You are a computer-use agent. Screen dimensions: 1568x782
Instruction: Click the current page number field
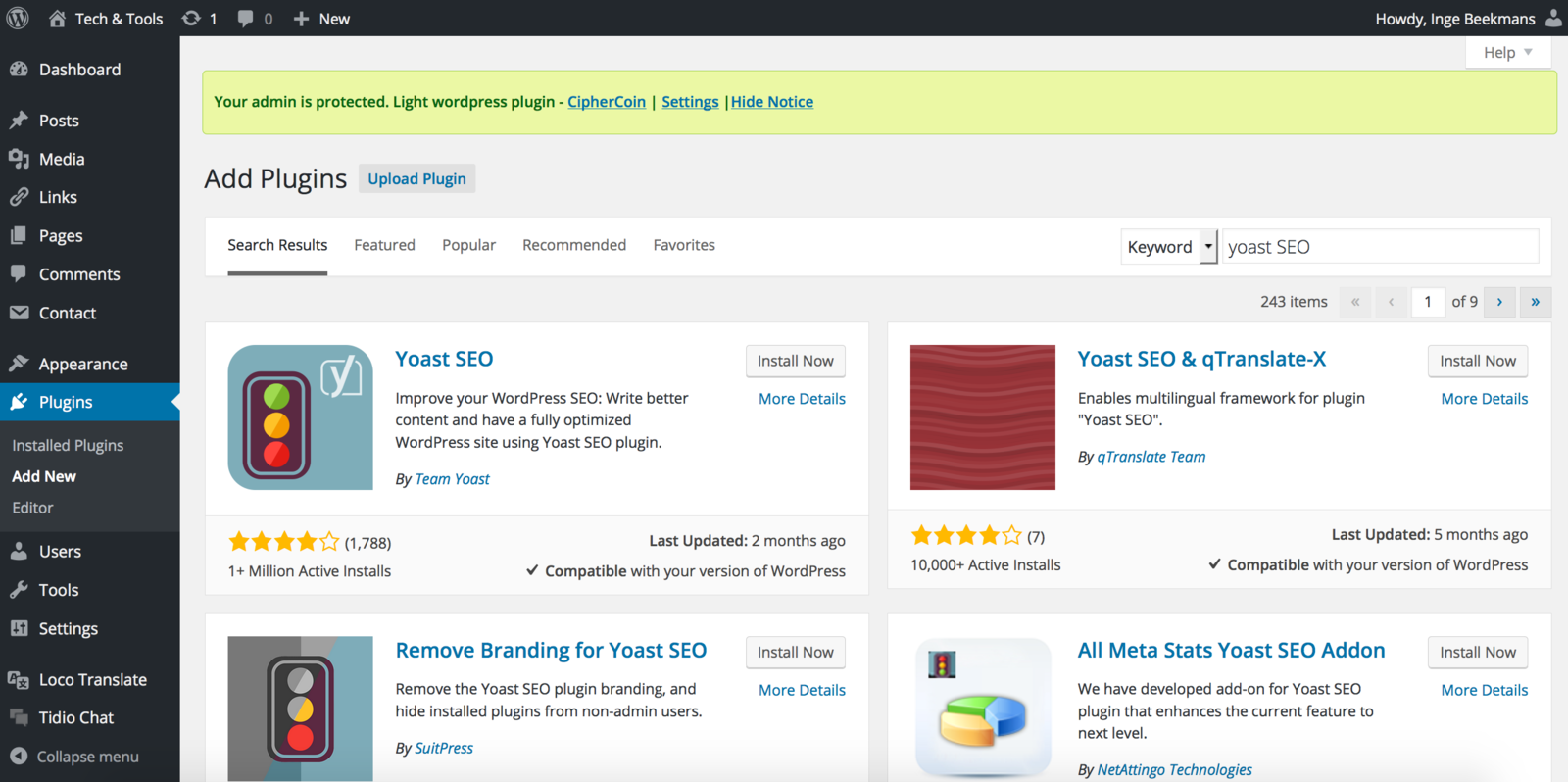pyautogui.click(x=1428, y=302)
